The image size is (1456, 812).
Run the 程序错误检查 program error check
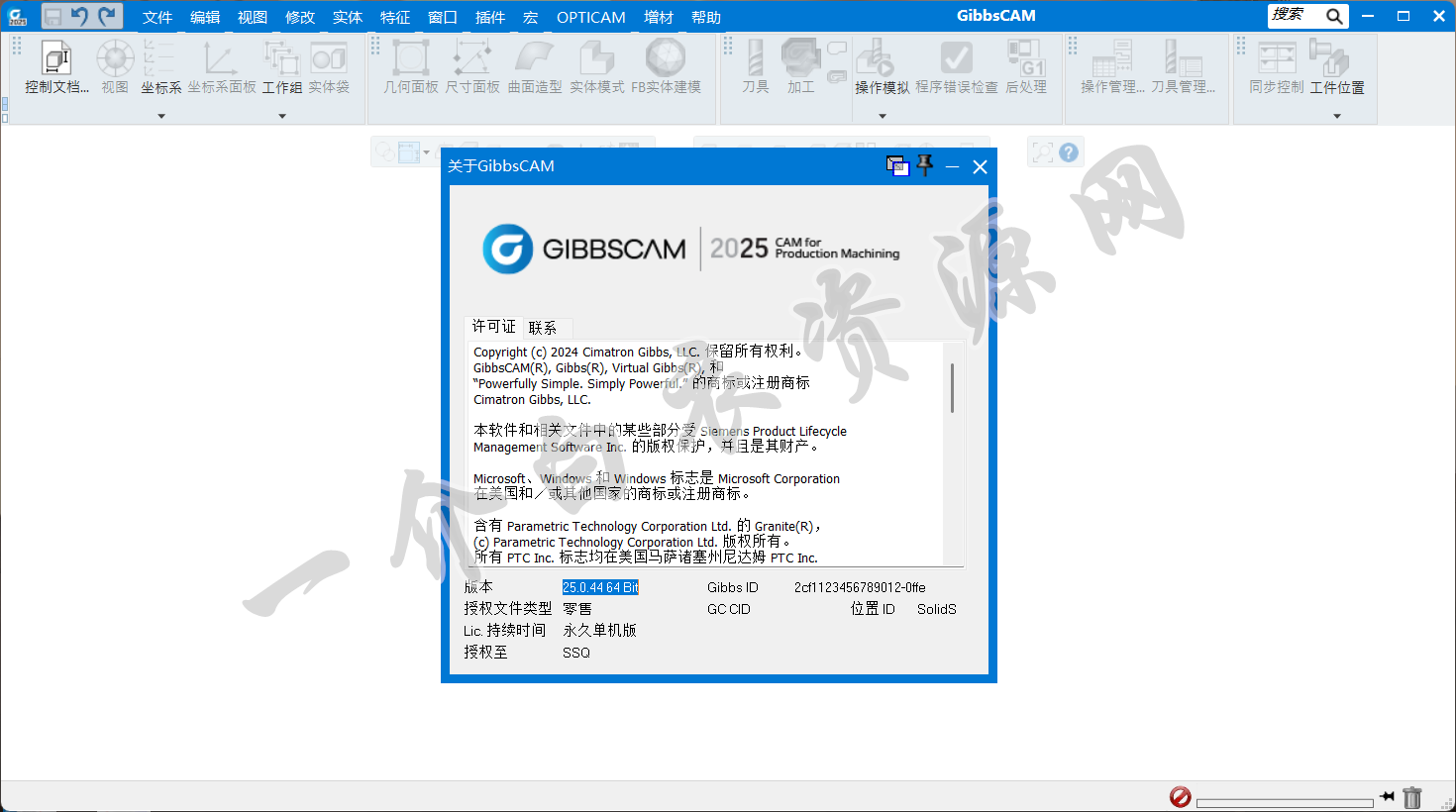(x=957, y=67)
